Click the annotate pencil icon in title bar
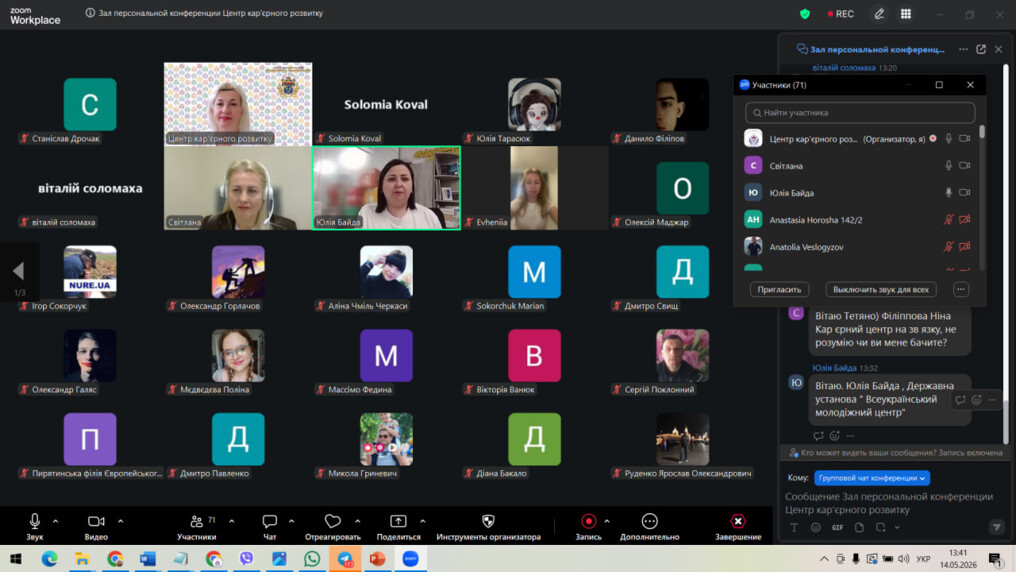 click(x=879, y=14)
